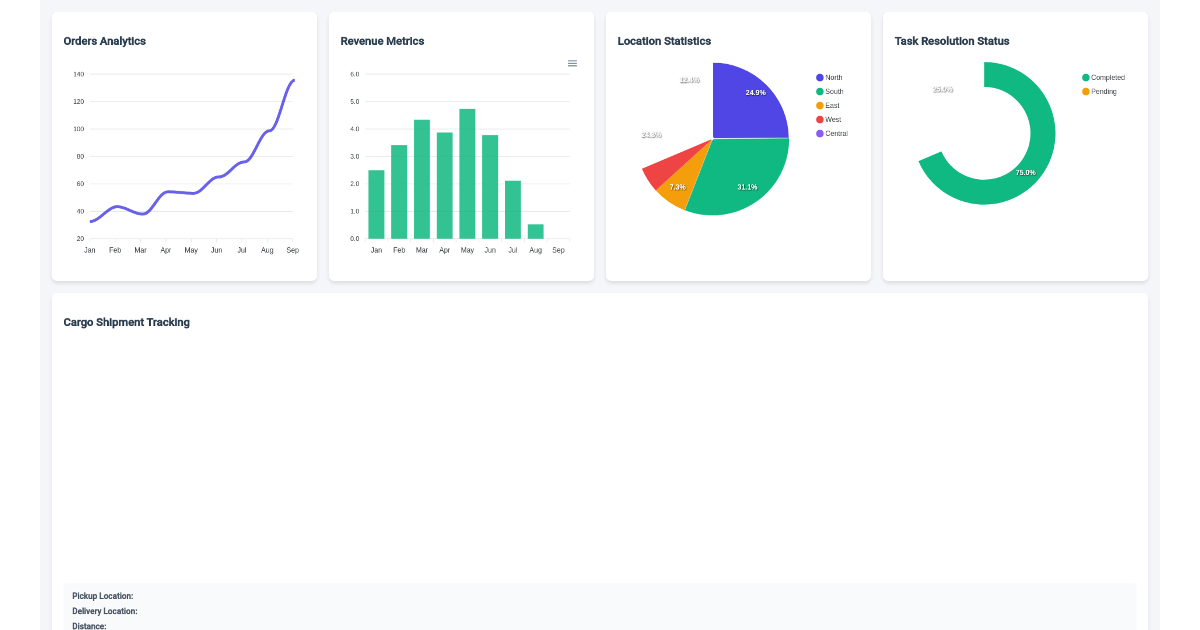Toggle the Completed series via its legend label
The image size is (1200, 630).
tap(1106, 76)
